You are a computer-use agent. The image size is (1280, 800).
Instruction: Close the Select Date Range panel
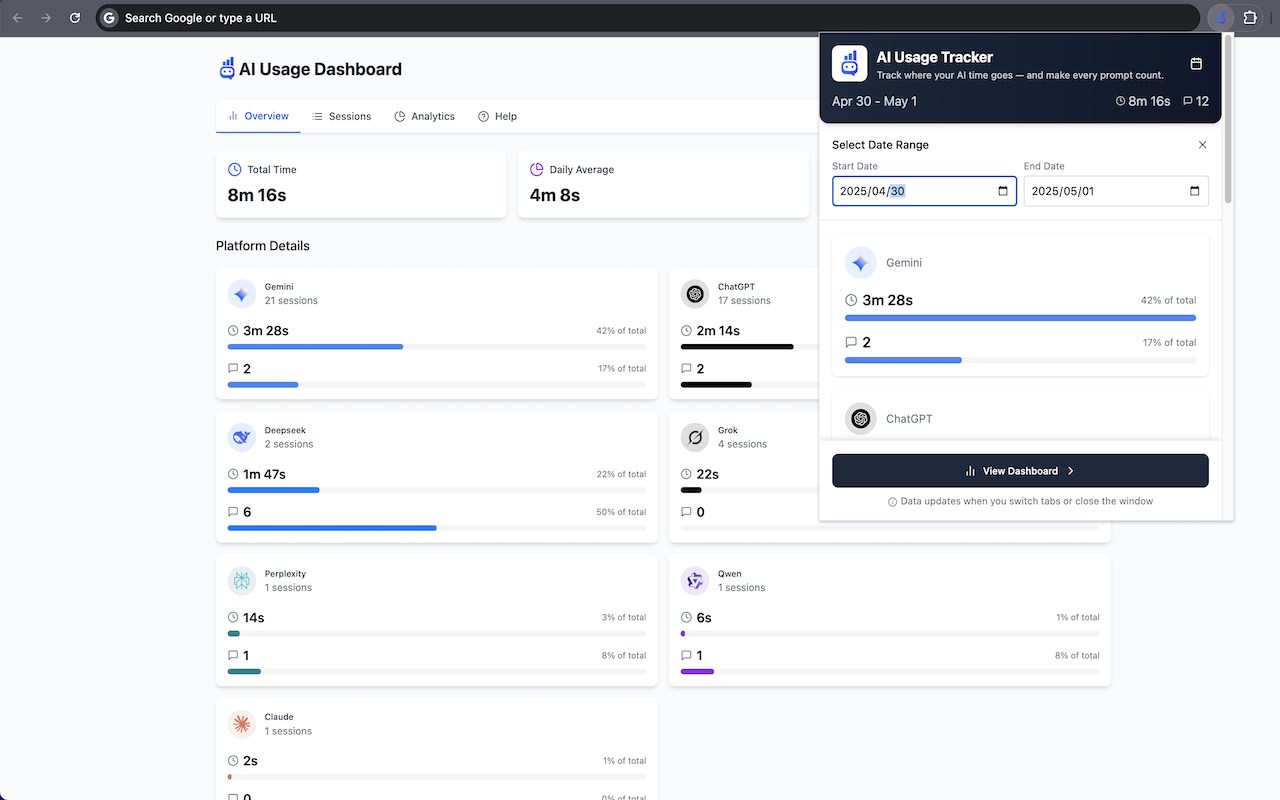[x=1202, y=145]
